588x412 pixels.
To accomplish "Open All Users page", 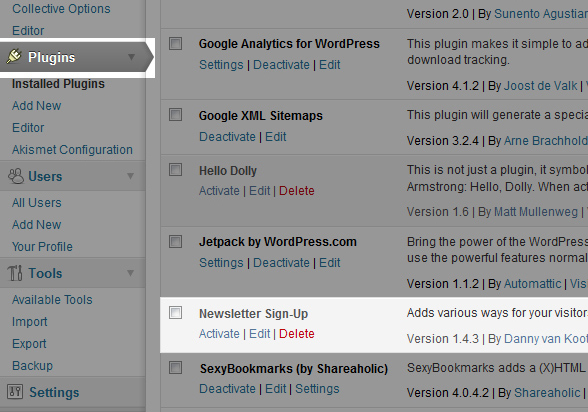I will (37, 203).
